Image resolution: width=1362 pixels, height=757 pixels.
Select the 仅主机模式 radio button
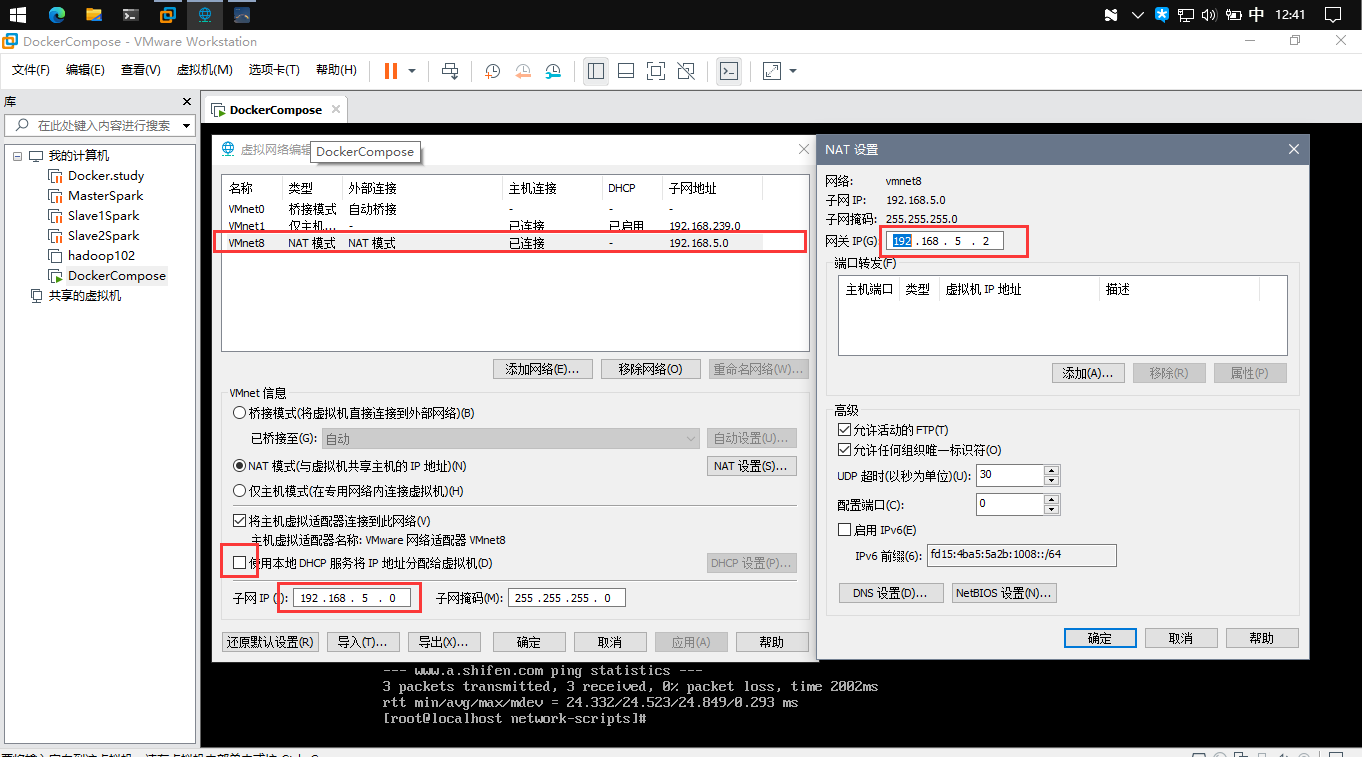(239, 491)
